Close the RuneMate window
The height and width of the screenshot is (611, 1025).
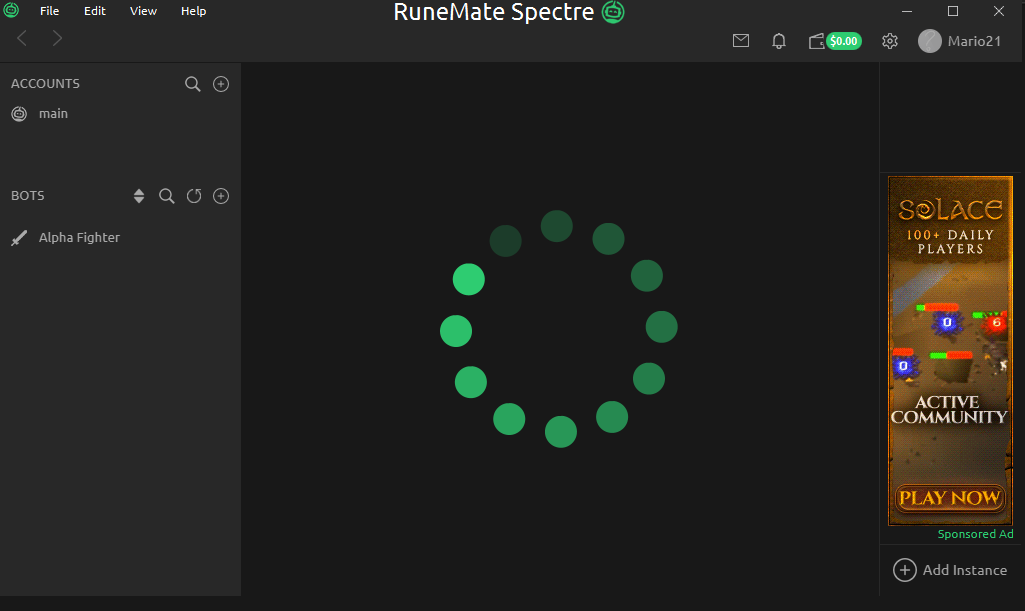click(999, 11)
